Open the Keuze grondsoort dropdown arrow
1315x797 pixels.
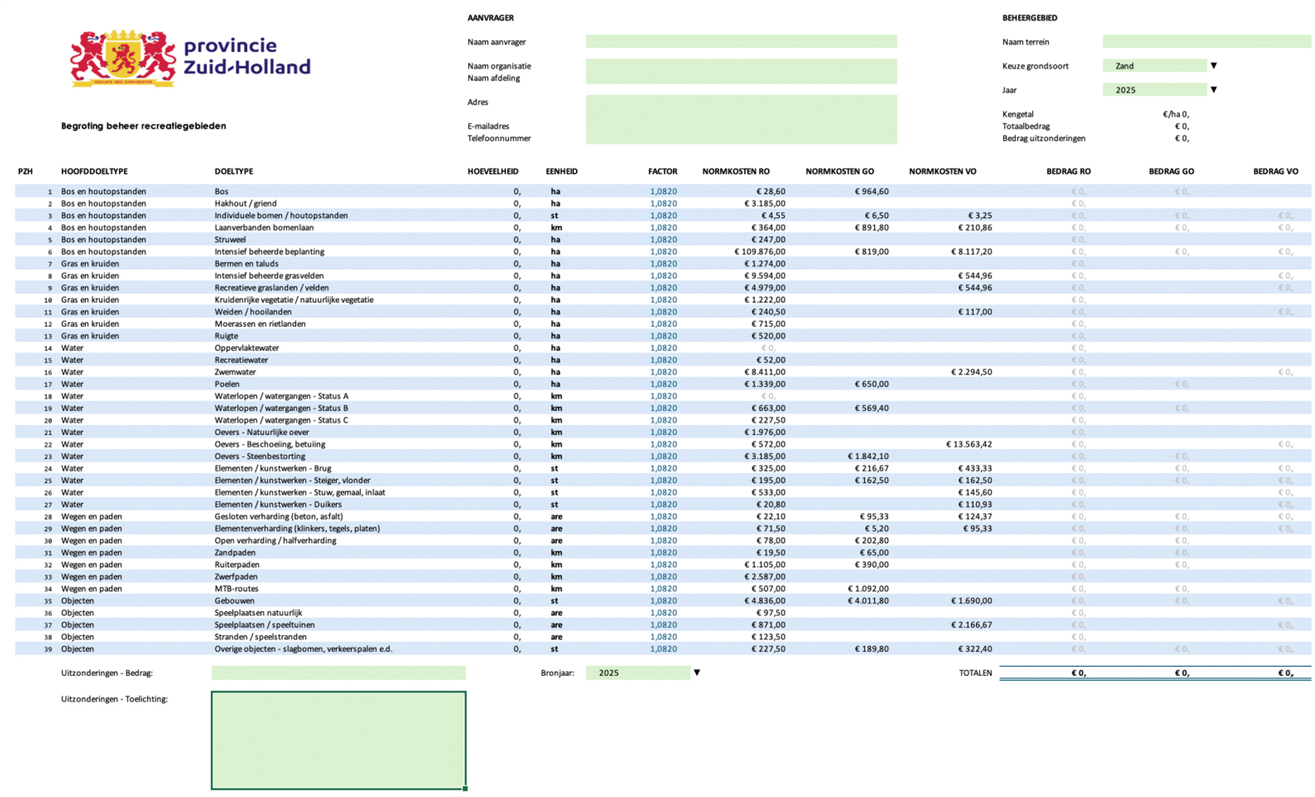tap(1214, 66)
